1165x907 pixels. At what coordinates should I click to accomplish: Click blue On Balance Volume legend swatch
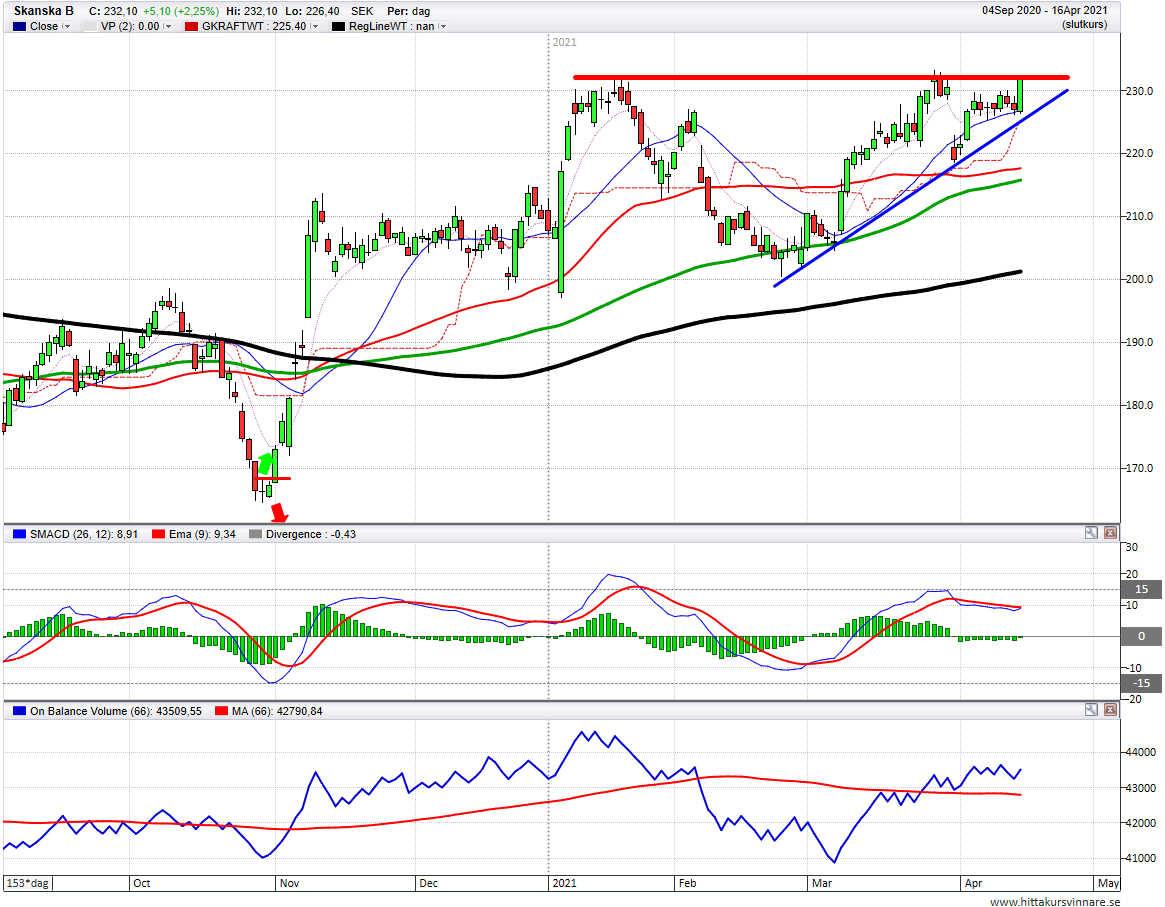[19, 711]
